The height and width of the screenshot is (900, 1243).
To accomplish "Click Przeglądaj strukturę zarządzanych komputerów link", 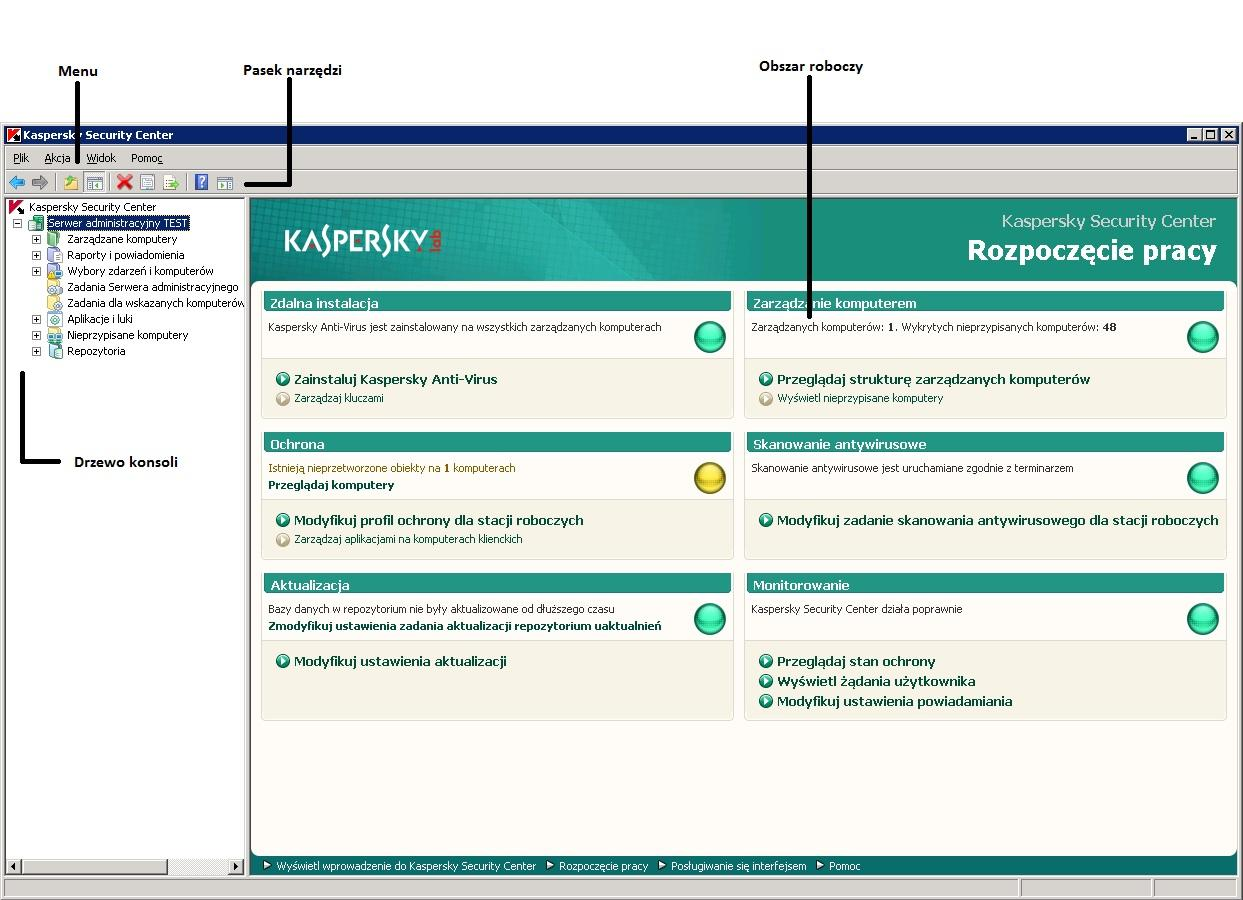I will tap(933, 379).
